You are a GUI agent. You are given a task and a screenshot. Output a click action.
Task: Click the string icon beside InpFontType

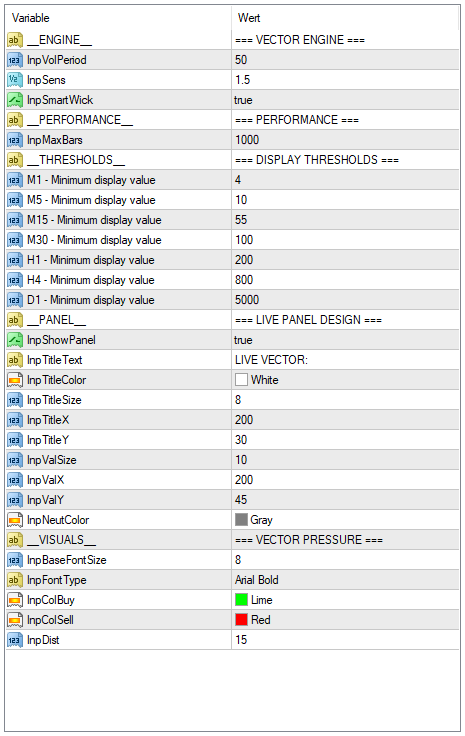click(x=15, y=580)
